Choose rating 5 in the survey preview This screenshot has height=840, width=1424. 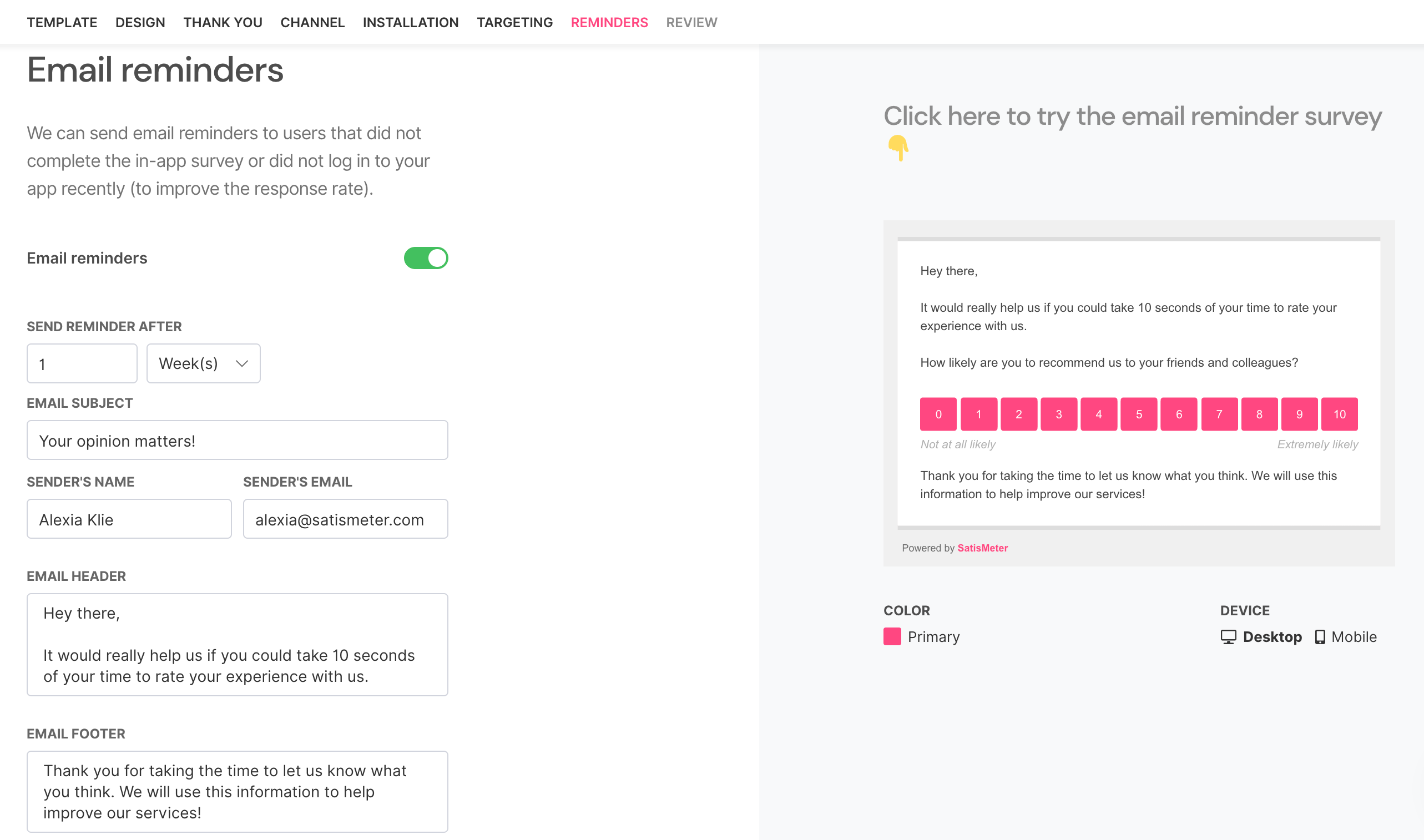click(1139, 414)
